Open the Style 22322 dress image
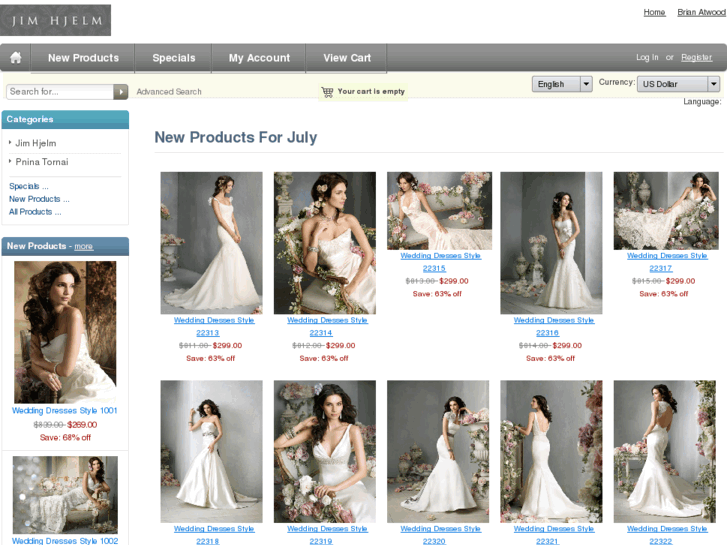The height and width of the screenshot is (545, 727). pyautogui.click(x=664, y=452)
